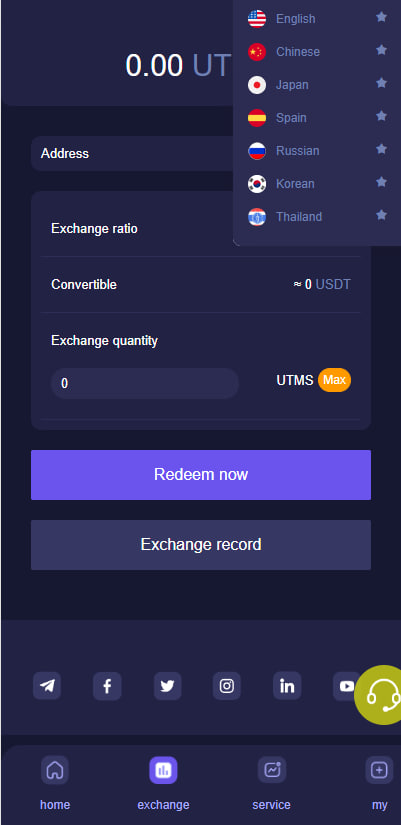The image size is (401, 825).
Task: Open the Telegram social link icon
Action: point(47,686)
